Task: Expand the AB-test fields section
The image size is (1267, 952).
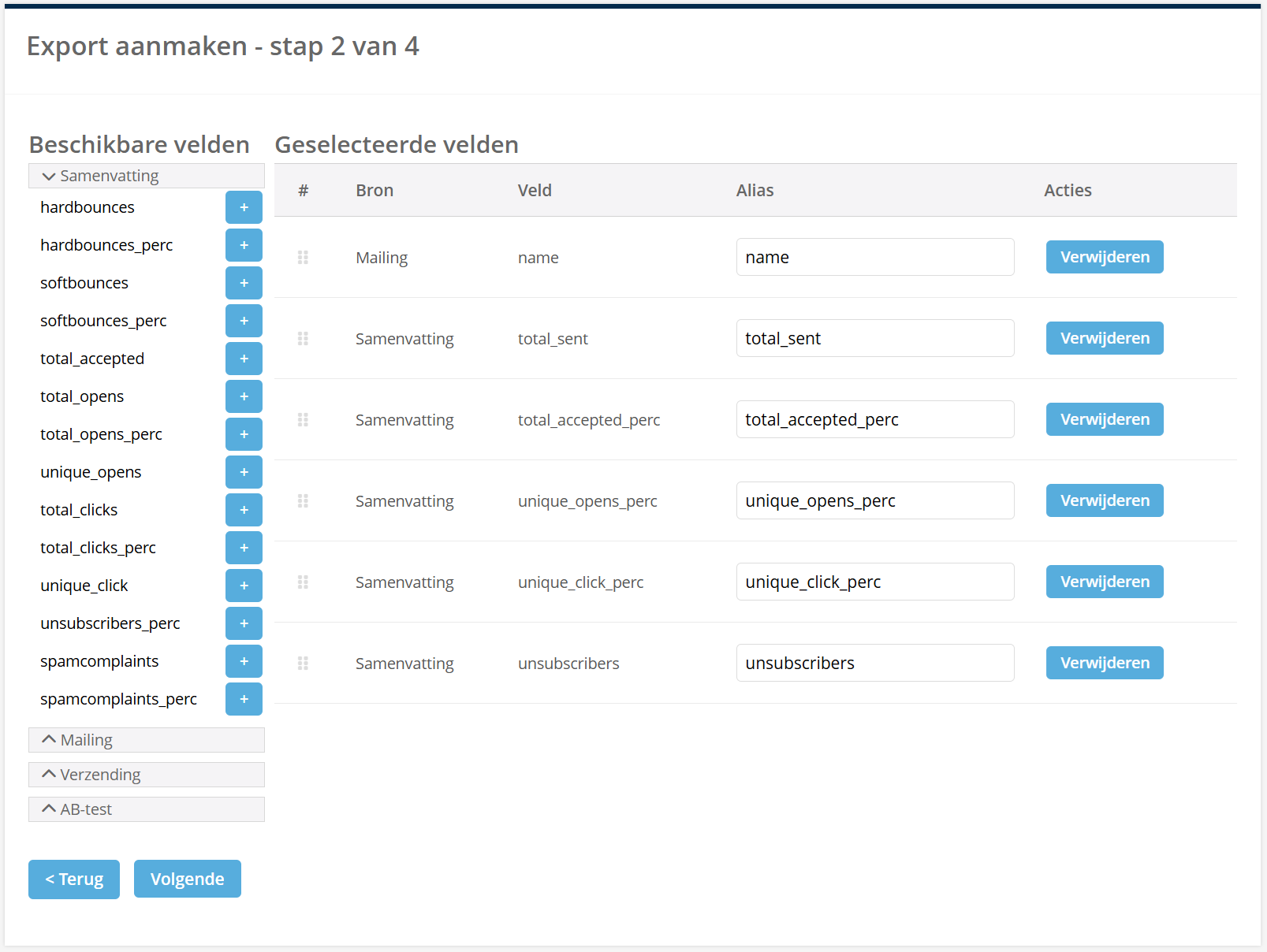Action: (146, 809)
